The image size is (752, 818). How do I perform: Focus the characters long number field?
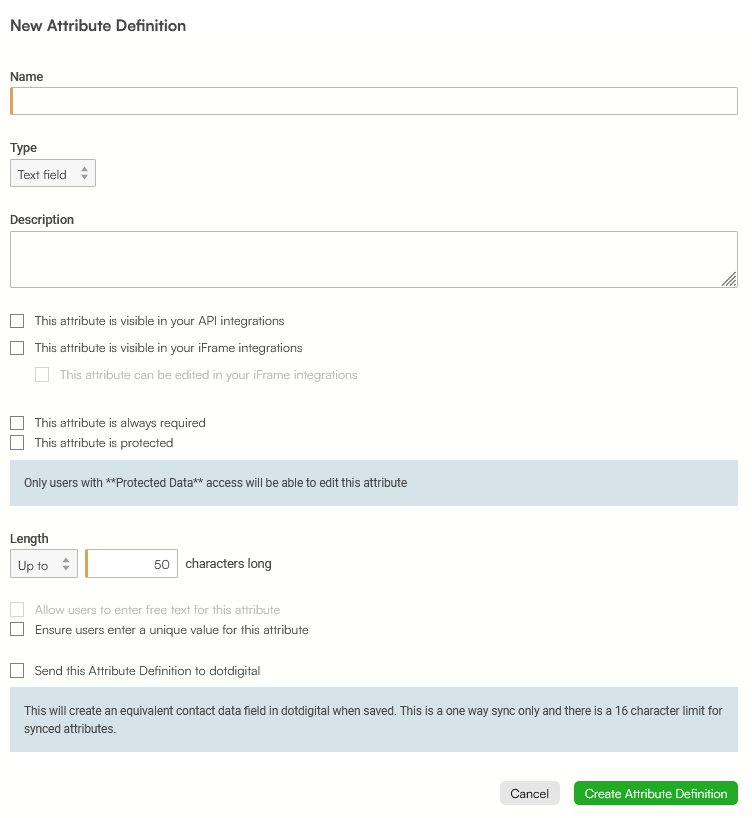(132, 564)
